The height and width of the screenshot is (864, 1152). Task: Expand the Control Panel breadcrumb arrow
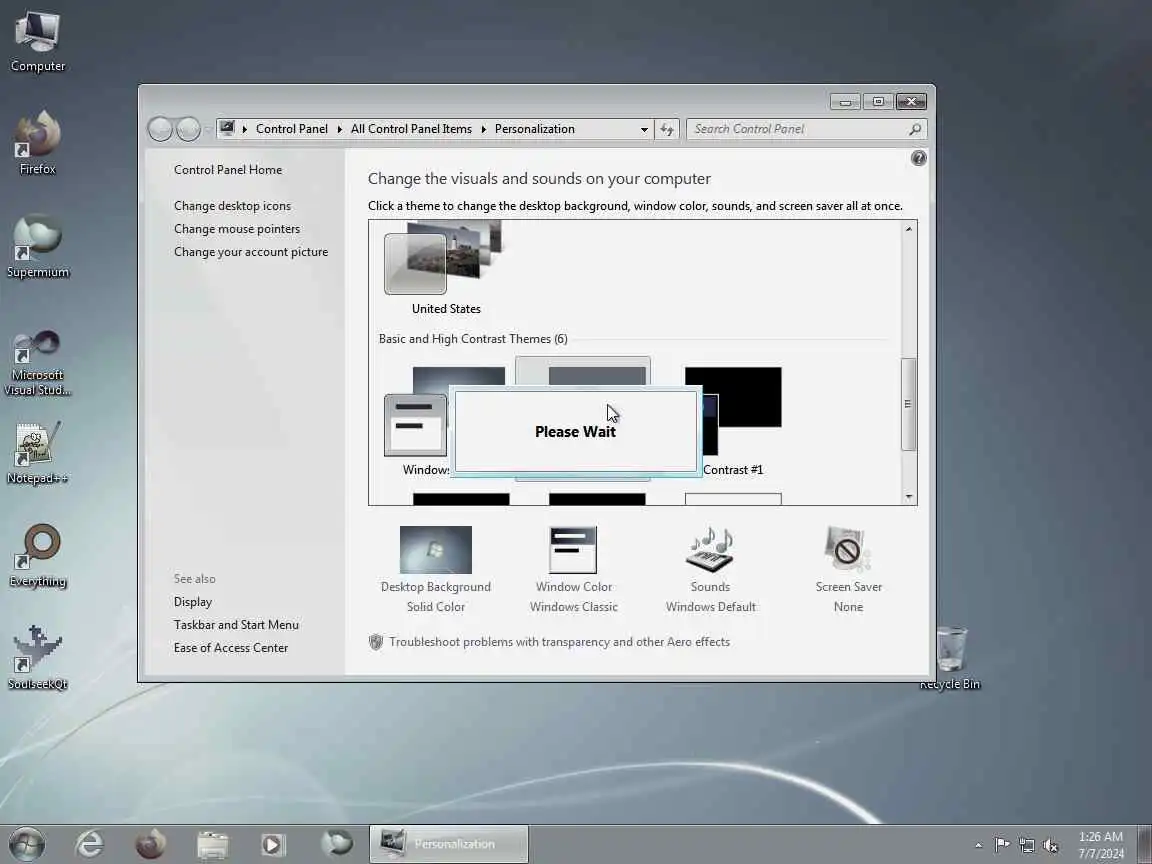pos(339,129)
